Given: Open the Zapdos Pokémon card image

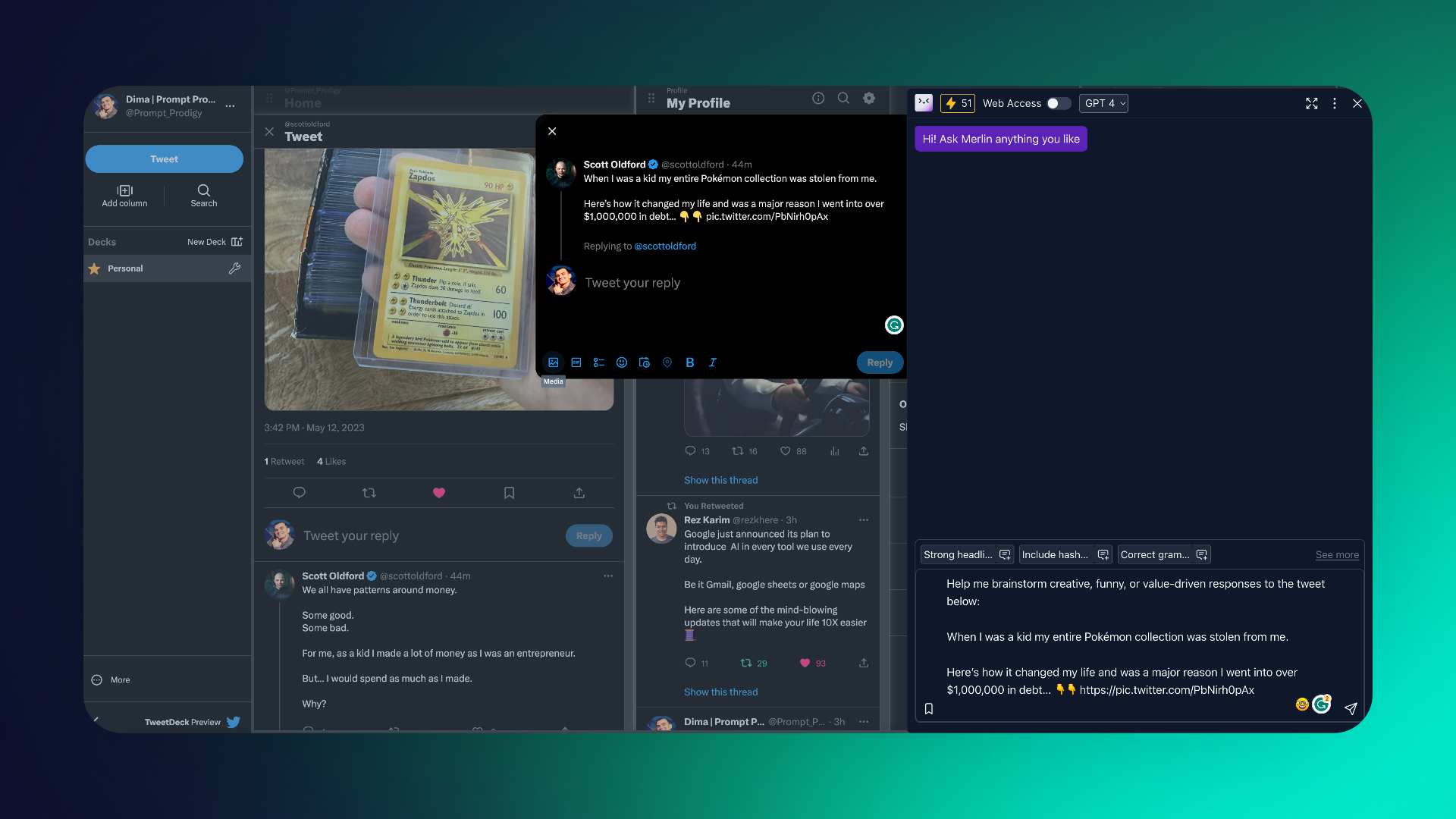Looking at the screenshot, I should coord(438,279).
